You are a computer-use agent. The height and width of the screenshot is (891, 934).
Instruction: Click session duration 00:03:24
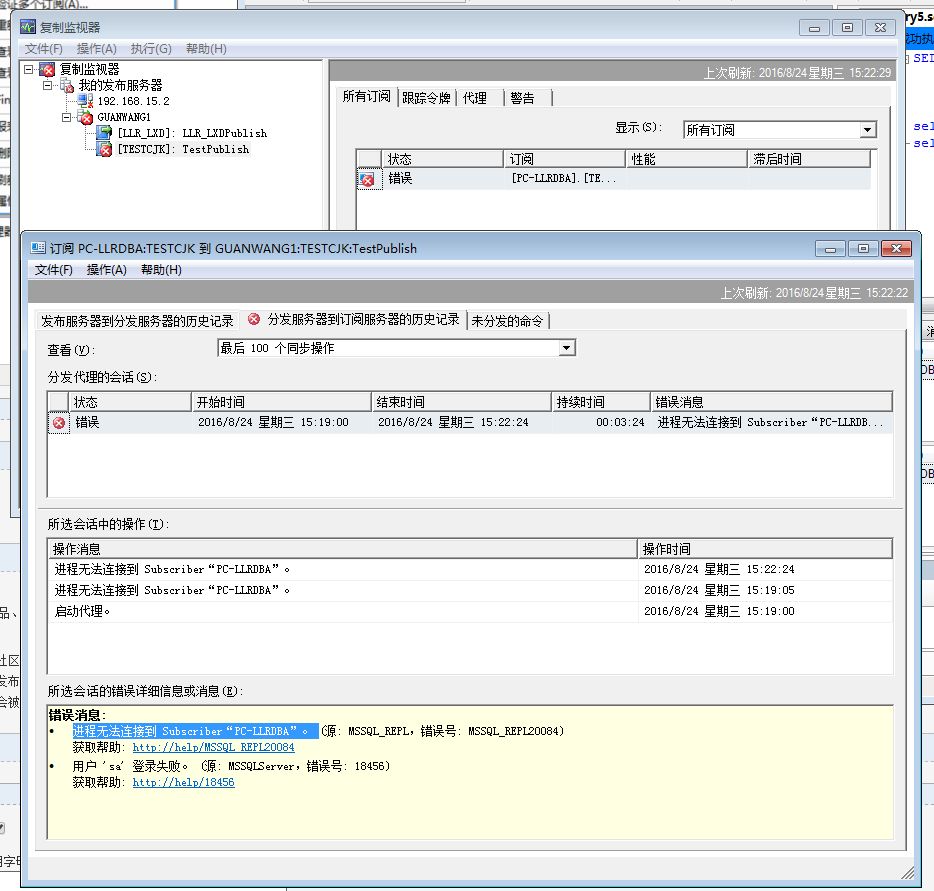click(x=619, y=422)
